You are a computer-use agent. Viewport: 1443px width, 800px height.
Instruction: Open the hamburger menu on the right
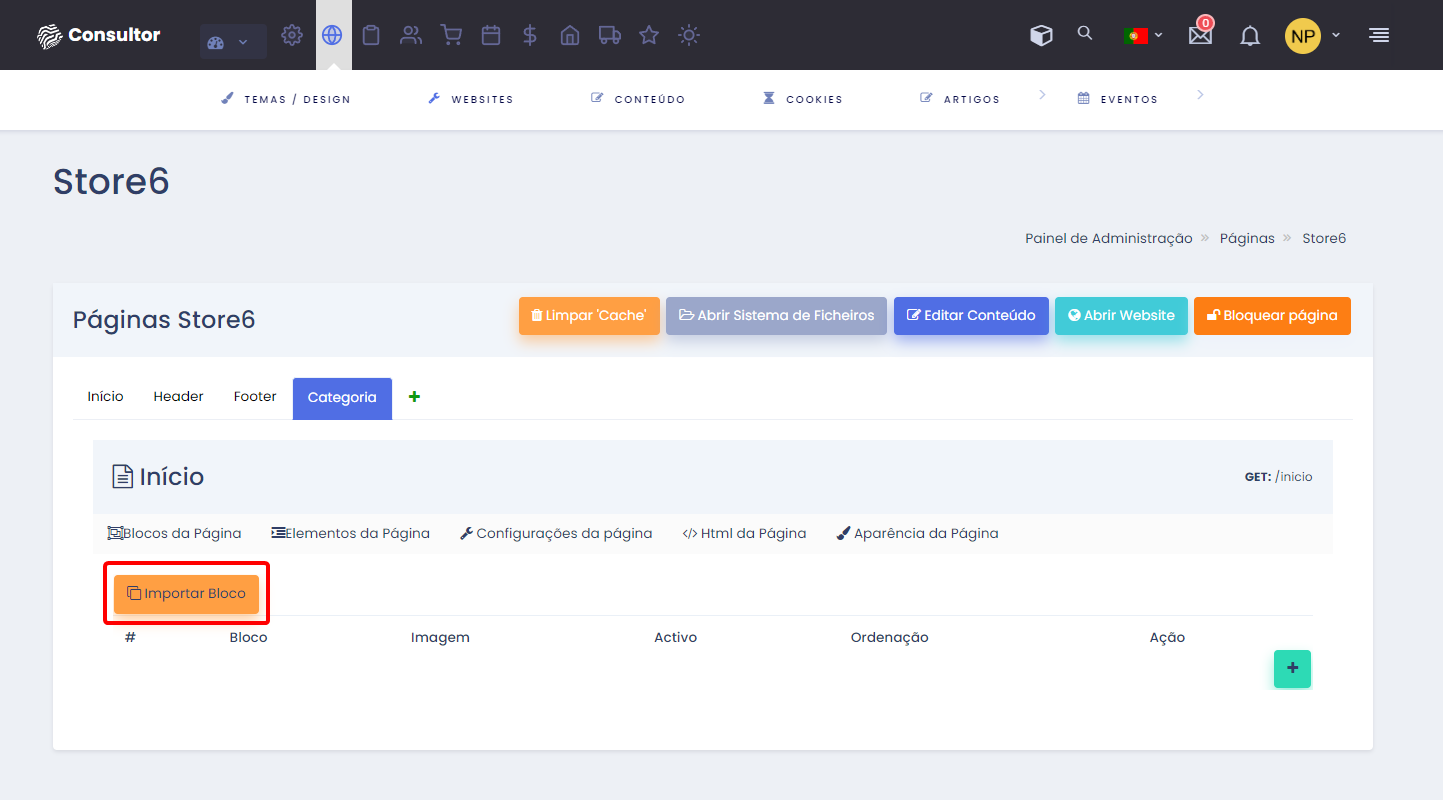click(x=1379, y=35)
